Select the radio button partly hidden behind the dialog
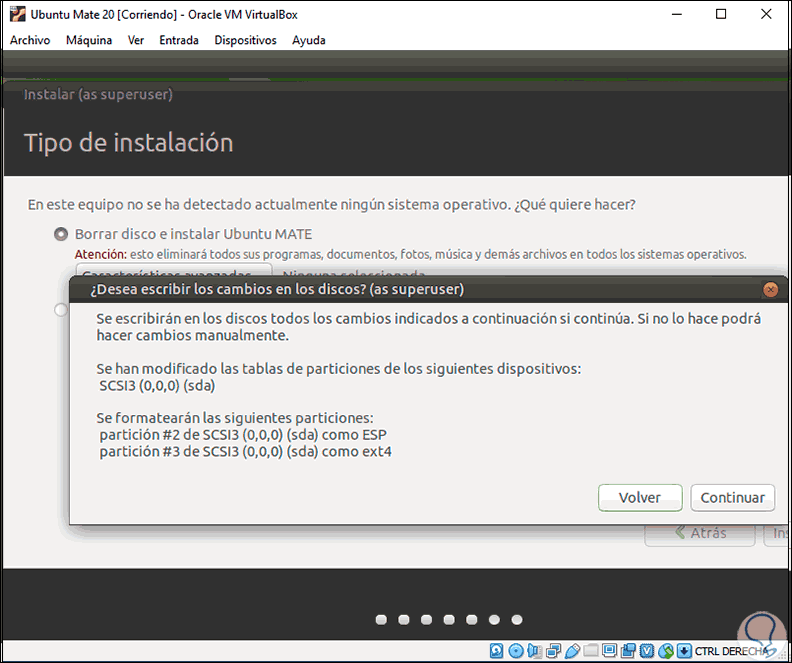The height and width of the screenshot is (663, 792). (61, 310)
